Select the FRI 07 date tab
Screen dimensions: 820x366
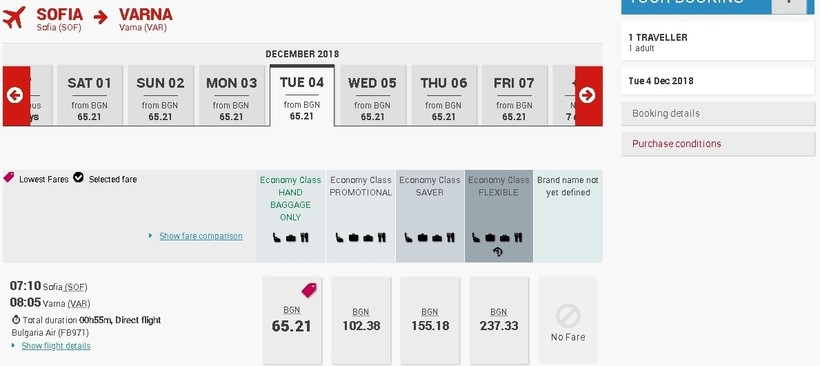tap(514, 95)
